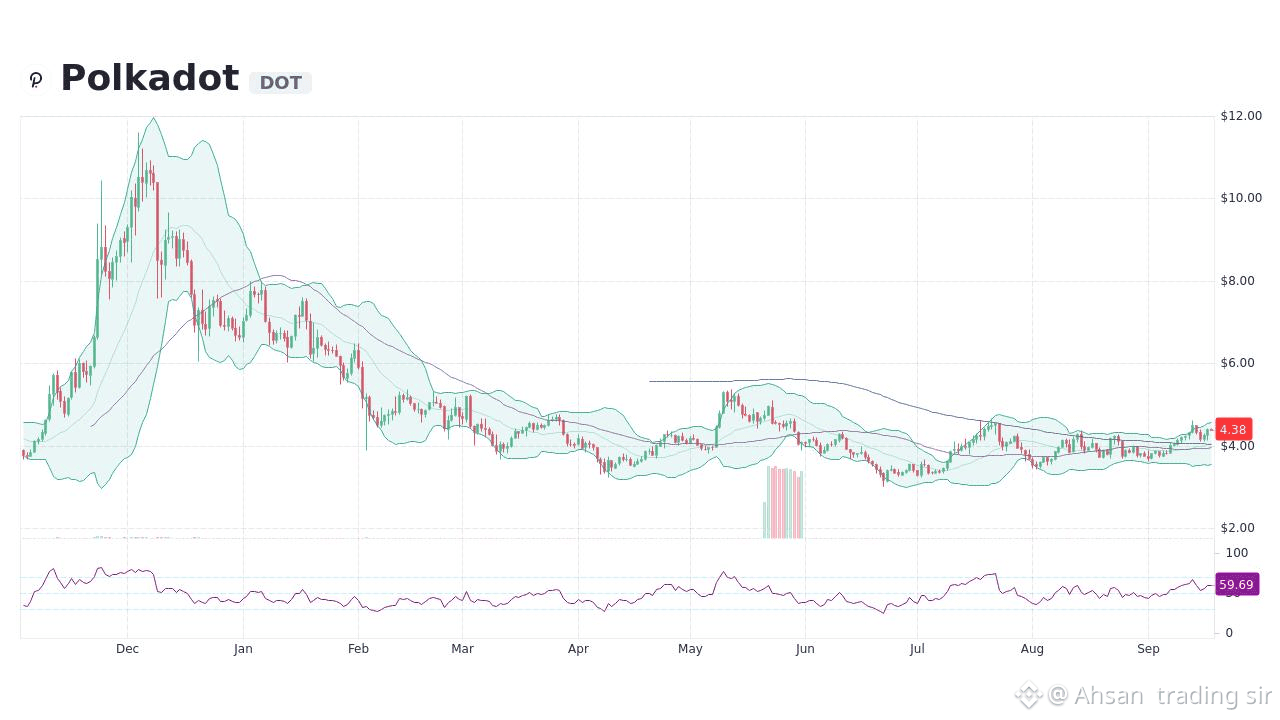Image resolution: width=1280 pixels, height=720 pixels.
Task: Click the $10.00 price axis label
Action: [x=1241, y=198]
